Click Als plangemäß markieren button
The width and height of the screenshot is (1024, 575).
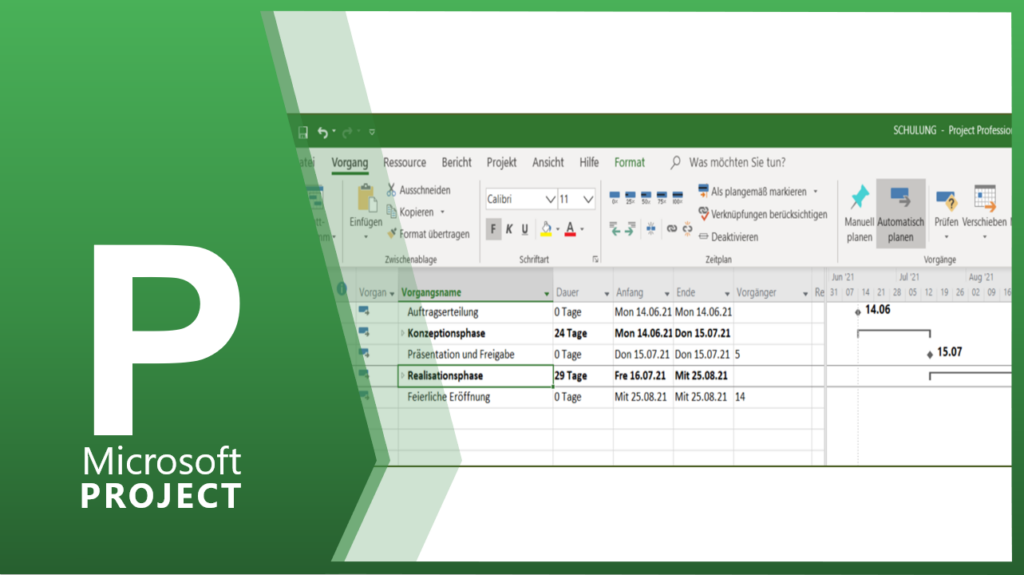(x=752, y=191)
